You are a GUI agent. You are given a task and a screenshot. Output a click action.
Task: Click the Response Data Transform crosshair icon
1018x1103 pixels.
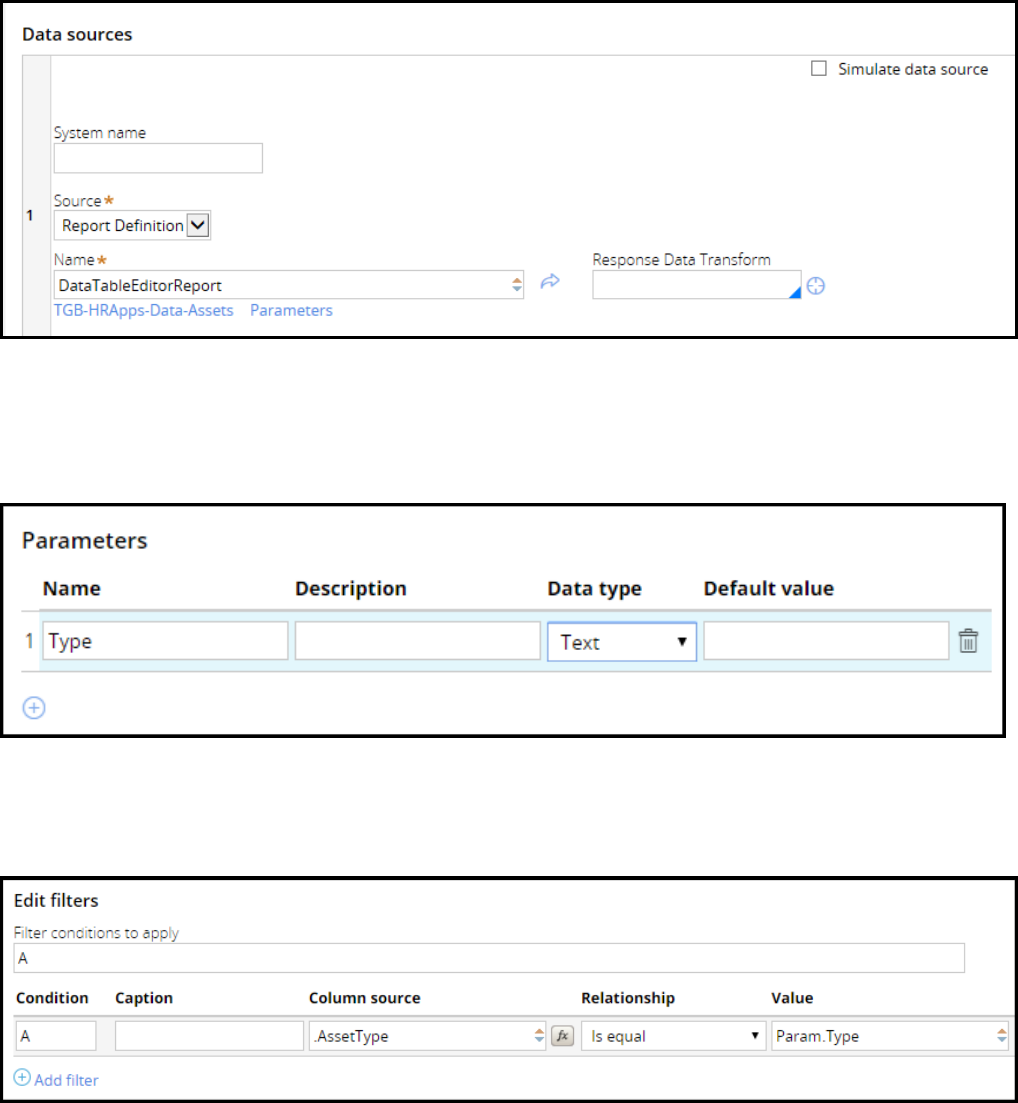pos(816,286)
